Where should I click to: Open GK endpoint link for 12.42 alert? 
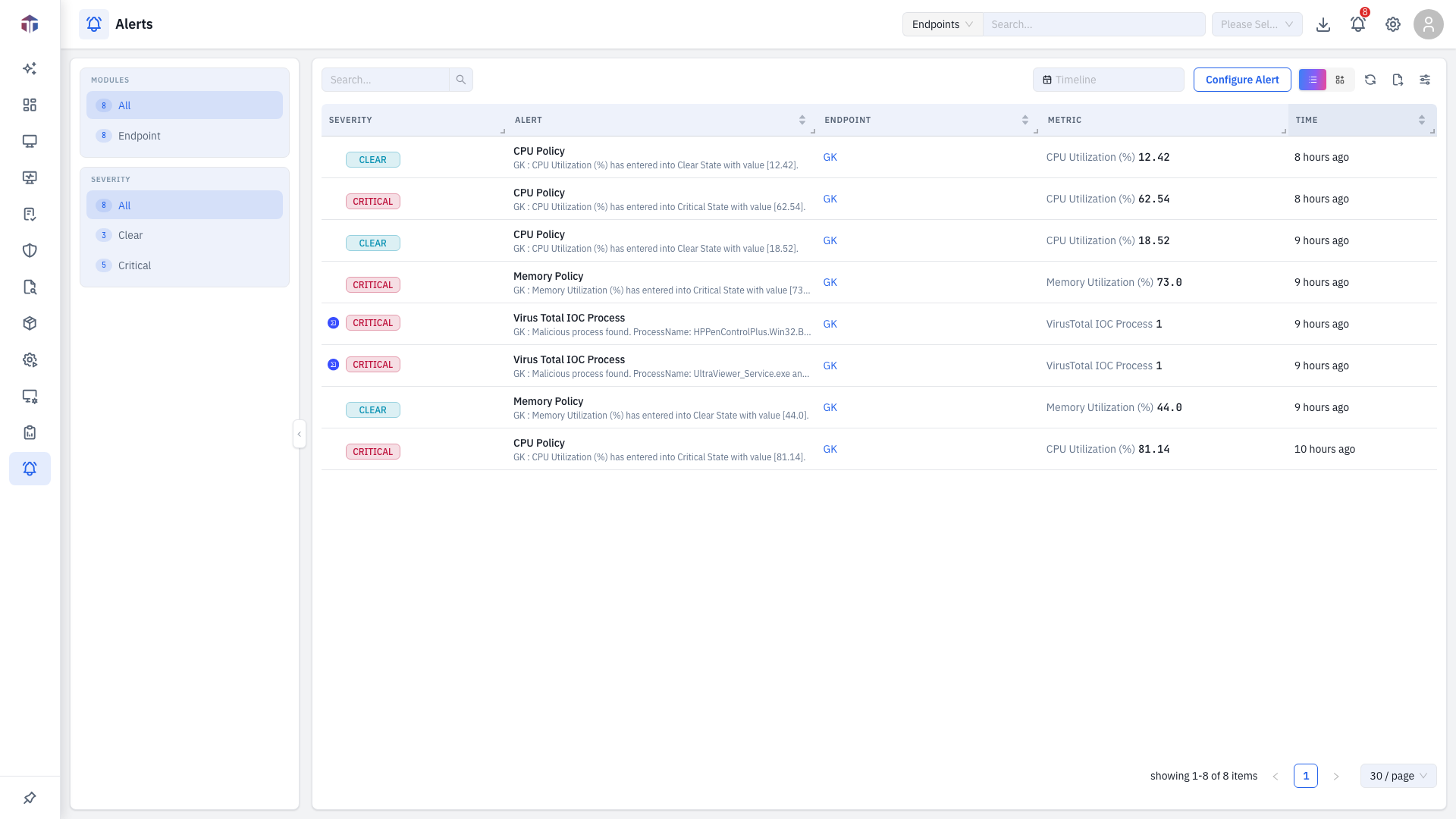[x=830, y=157]
